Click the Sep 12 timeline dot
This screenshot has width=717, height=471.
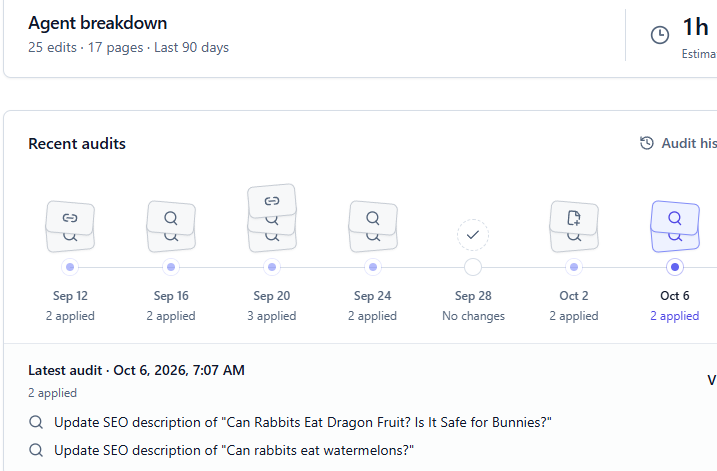tap(70, 267)
